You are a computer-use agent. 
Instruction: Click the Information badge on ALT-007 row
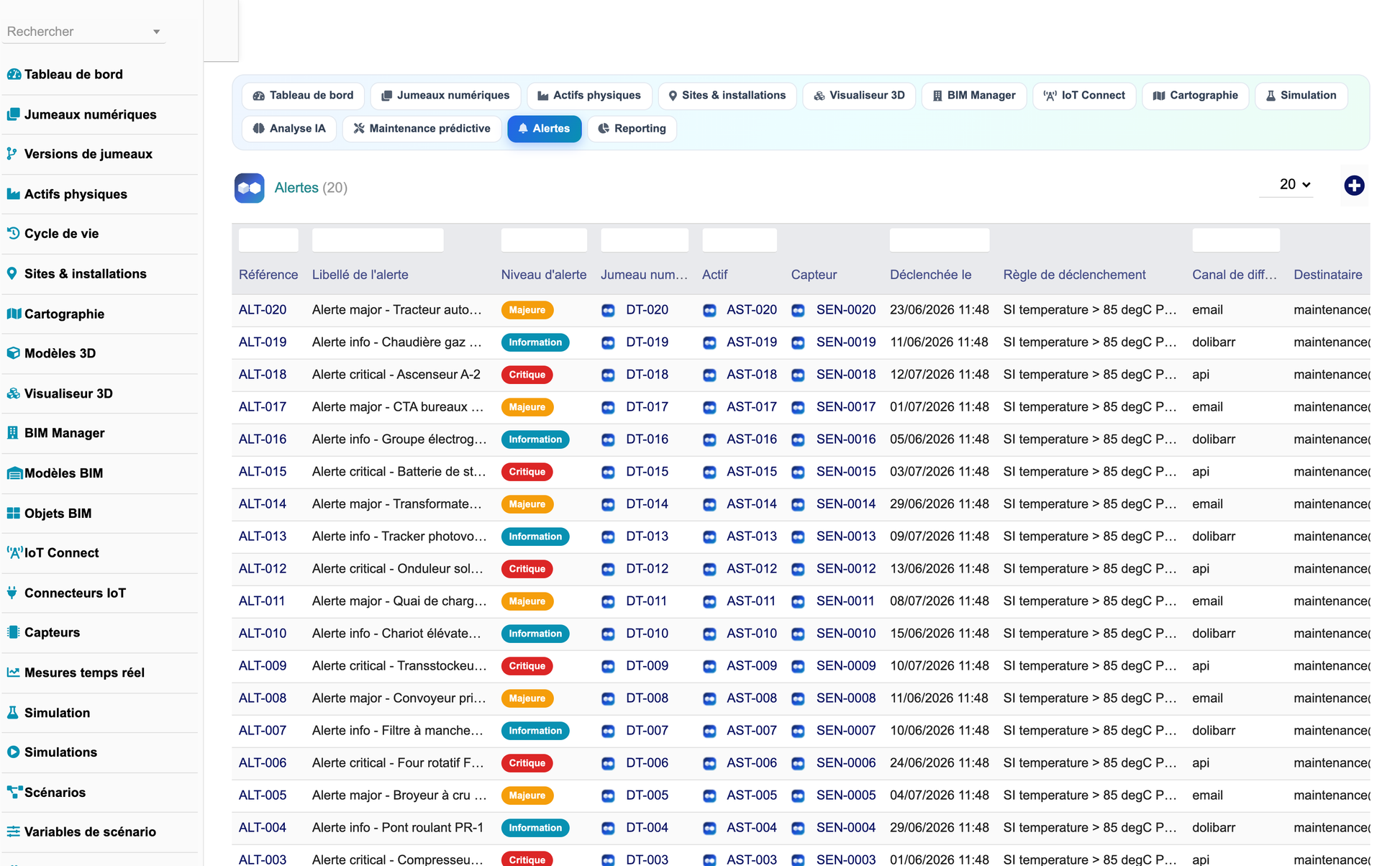535,731
